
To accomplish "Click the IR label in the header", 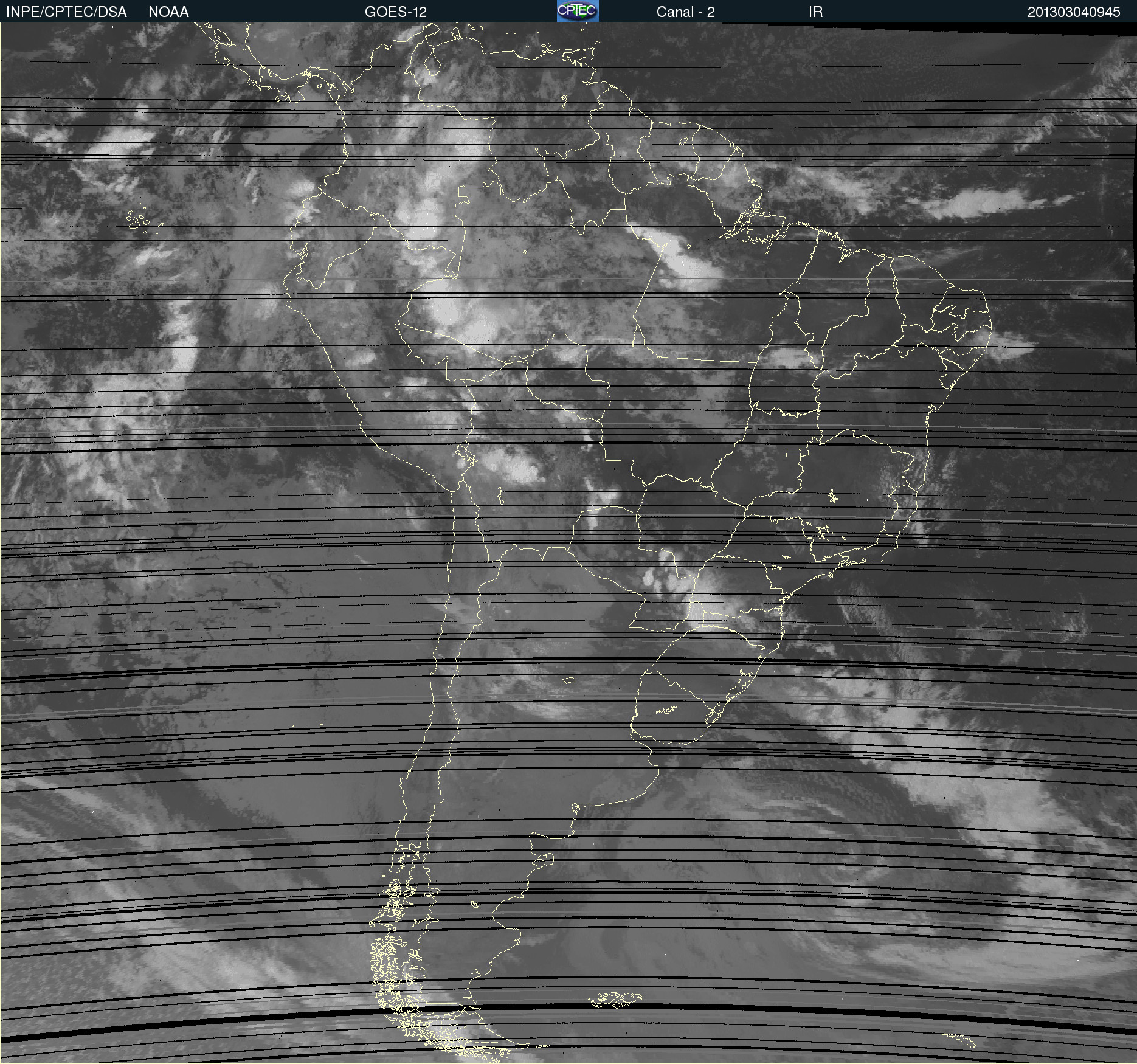I will [x=815, y=12].
